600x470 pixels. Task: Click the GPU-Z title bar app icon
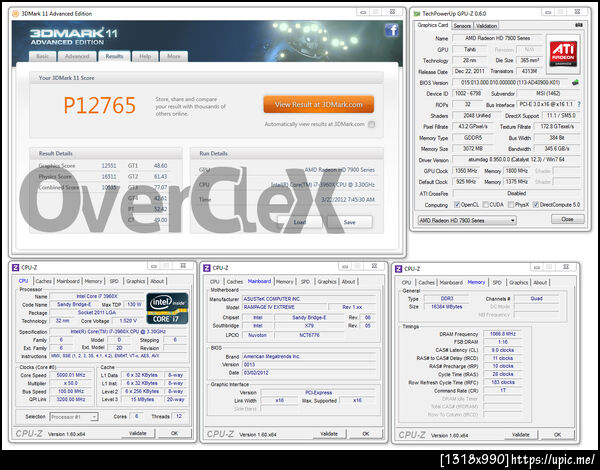pos(417,13)
